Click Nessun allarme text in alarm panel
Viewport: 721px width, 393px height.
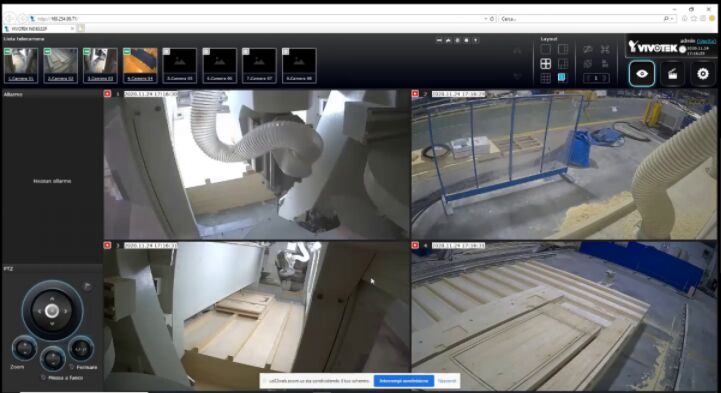(x=52, y=181)
